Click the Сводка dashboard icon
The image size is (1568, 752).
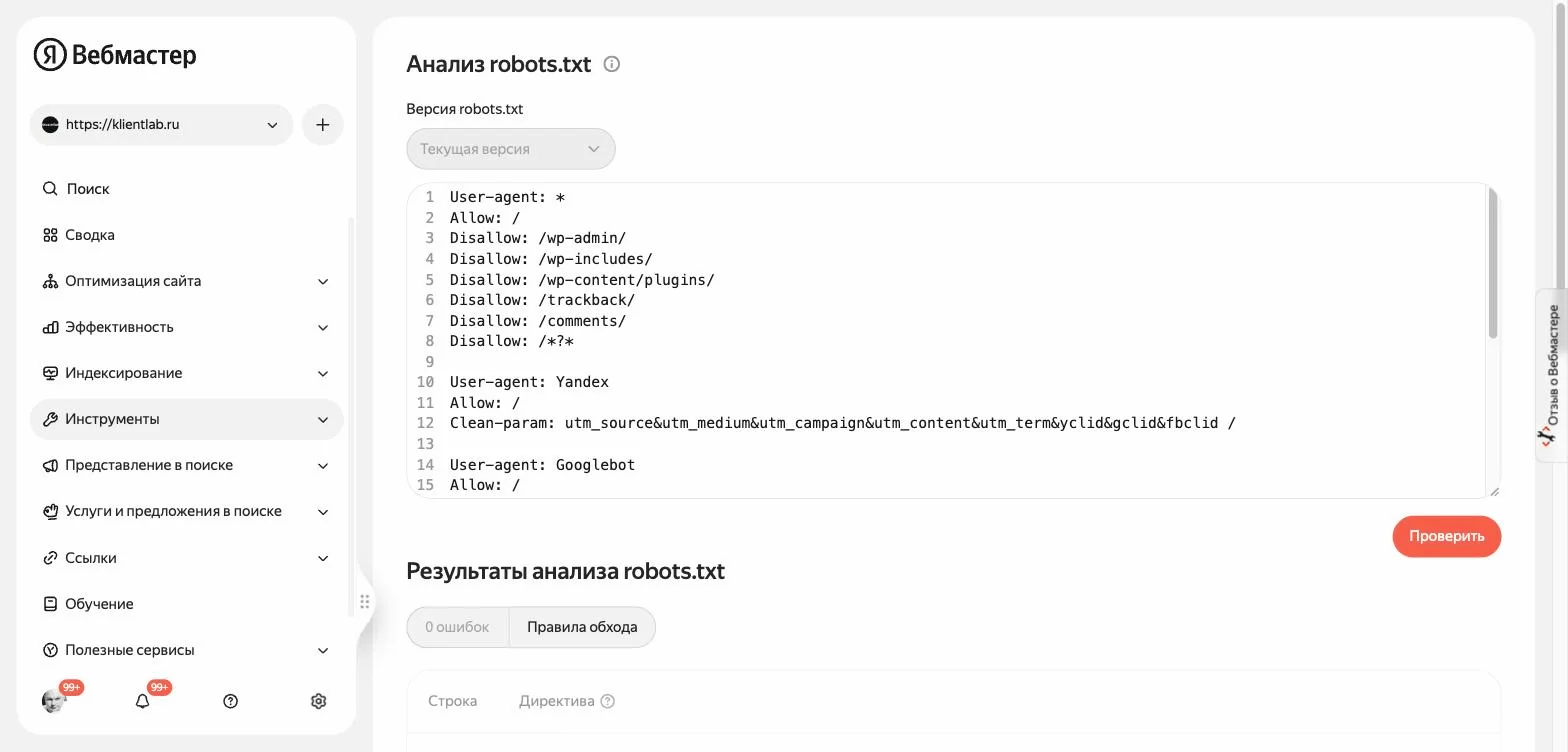coord(50,235)
